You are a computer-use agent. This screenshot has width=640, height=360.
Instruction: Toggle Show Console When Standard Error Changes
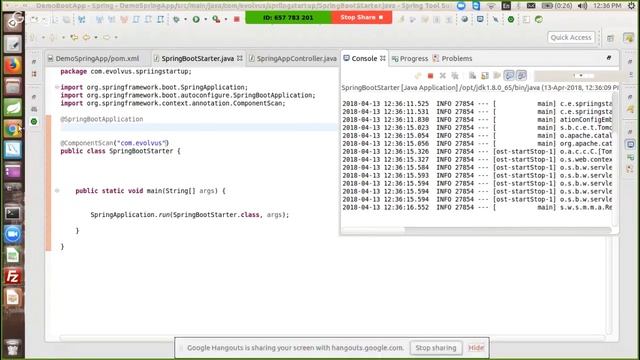(x=521, y=76)
